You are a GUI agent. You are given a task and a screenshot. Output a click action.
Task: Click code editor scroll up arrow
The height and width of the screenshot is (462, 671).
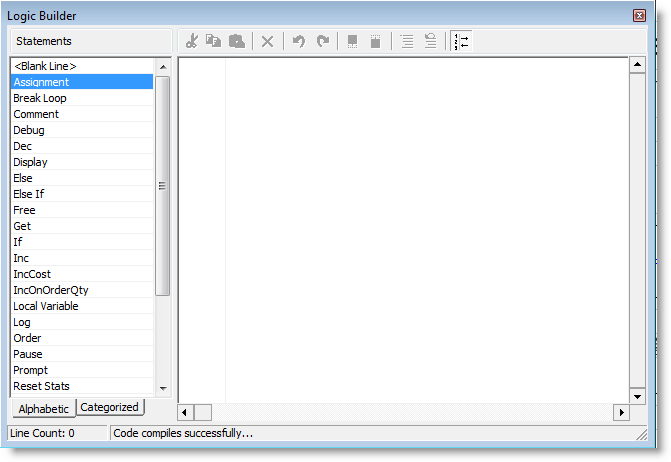(x=637, y=65)
